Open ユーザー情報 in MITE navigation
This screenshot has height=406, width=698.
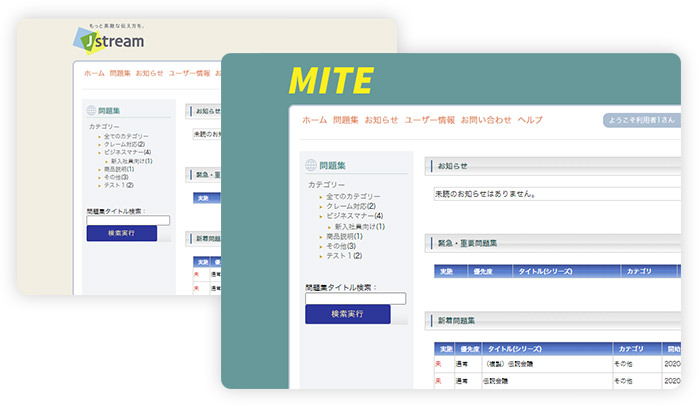[x=429, y=120]
